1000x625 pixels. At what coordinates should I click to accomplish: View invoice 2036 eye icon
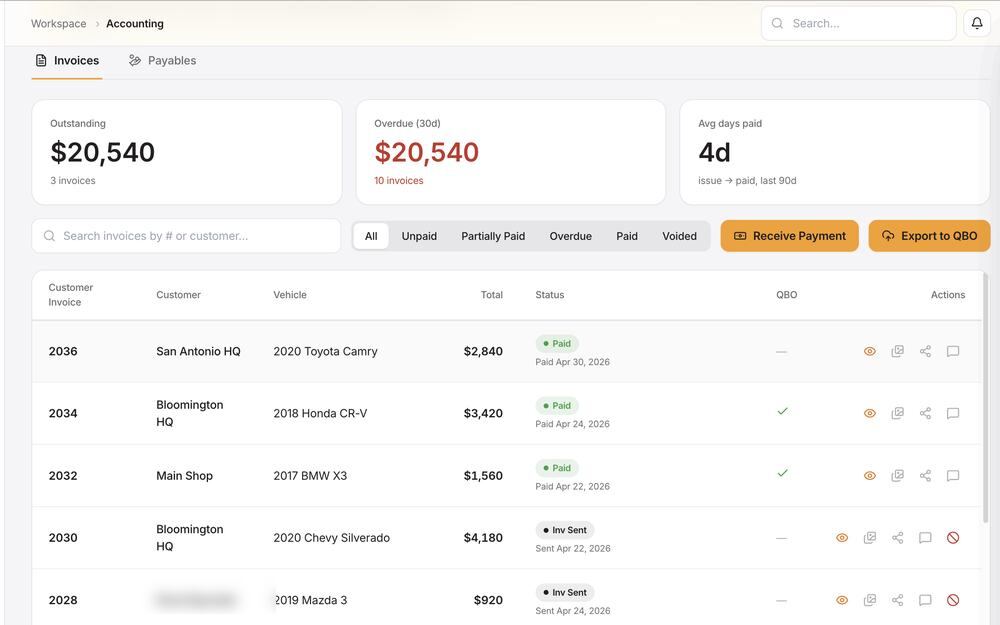[x=869, y=351]
